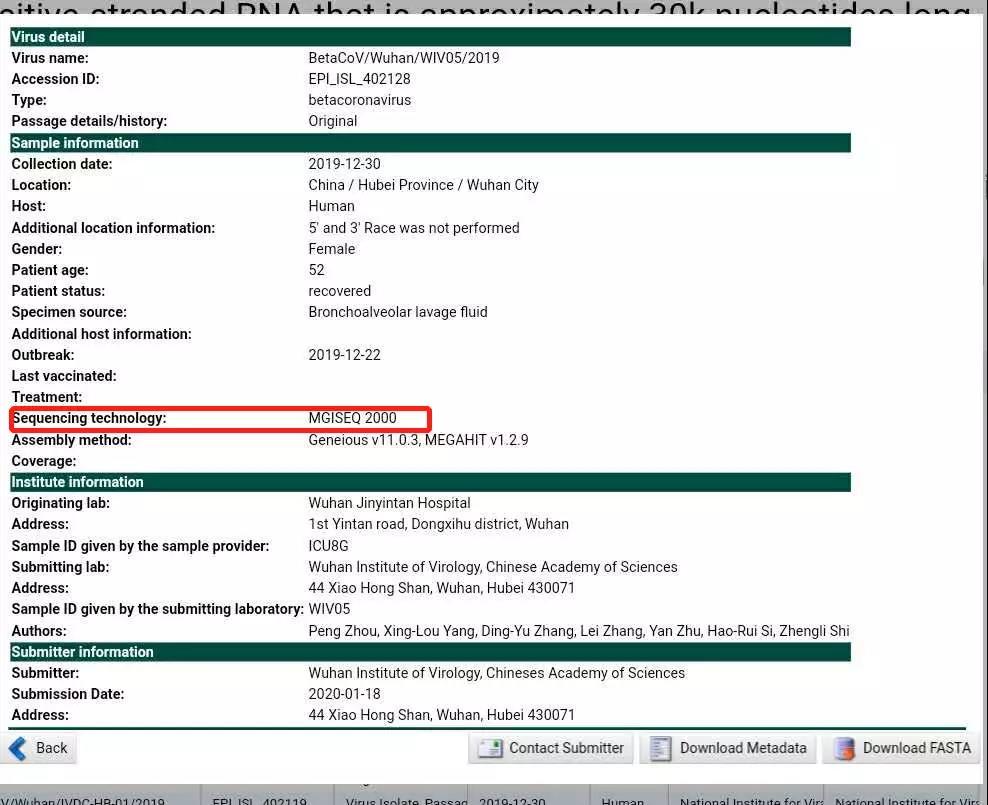Click the Download Metadata button label
The width and height of the screenshot is (988, 805).
coord(743,748)
